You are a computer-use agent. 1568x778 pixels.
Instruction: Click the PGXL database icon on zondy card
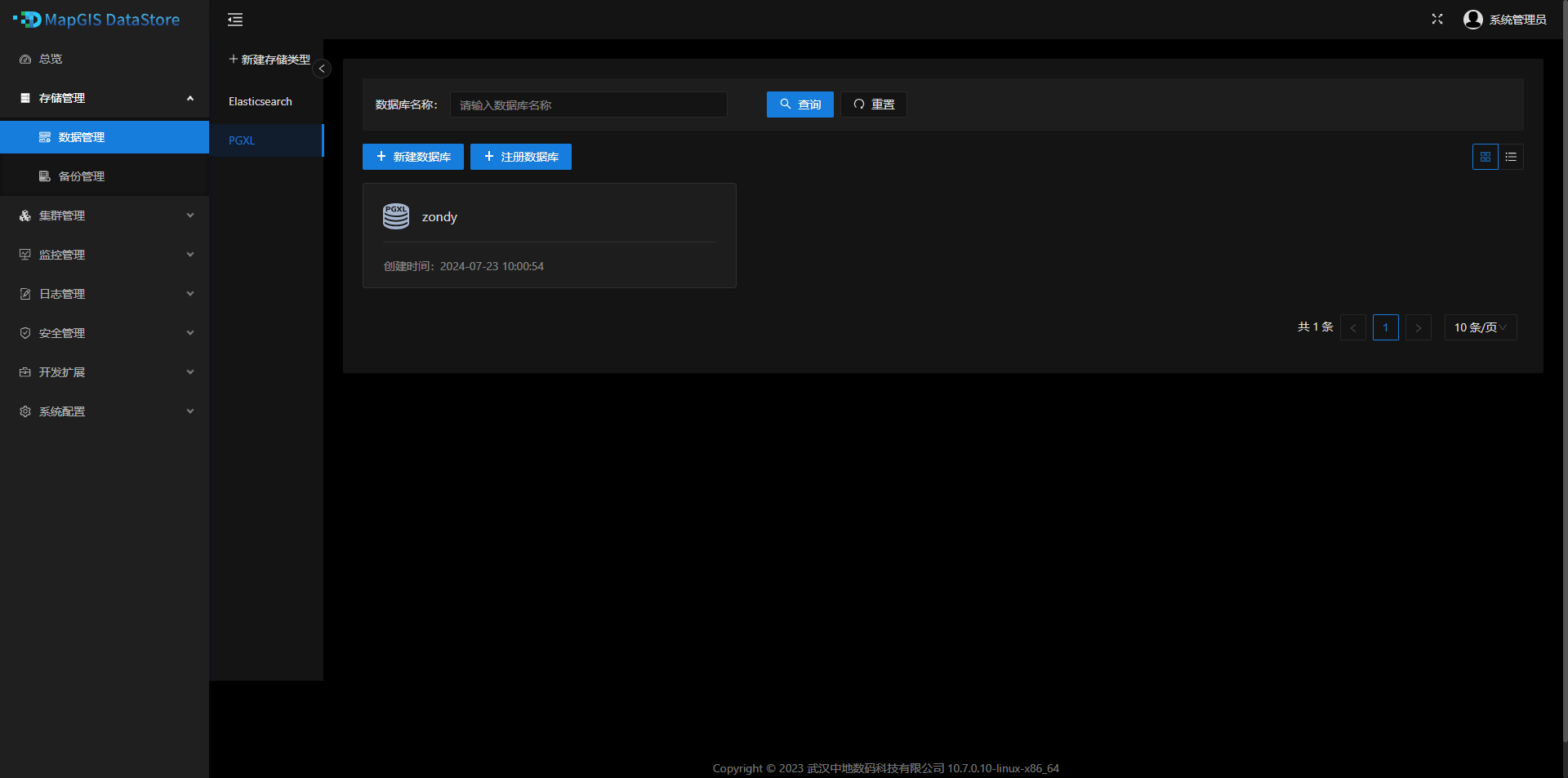pos(396,216)
